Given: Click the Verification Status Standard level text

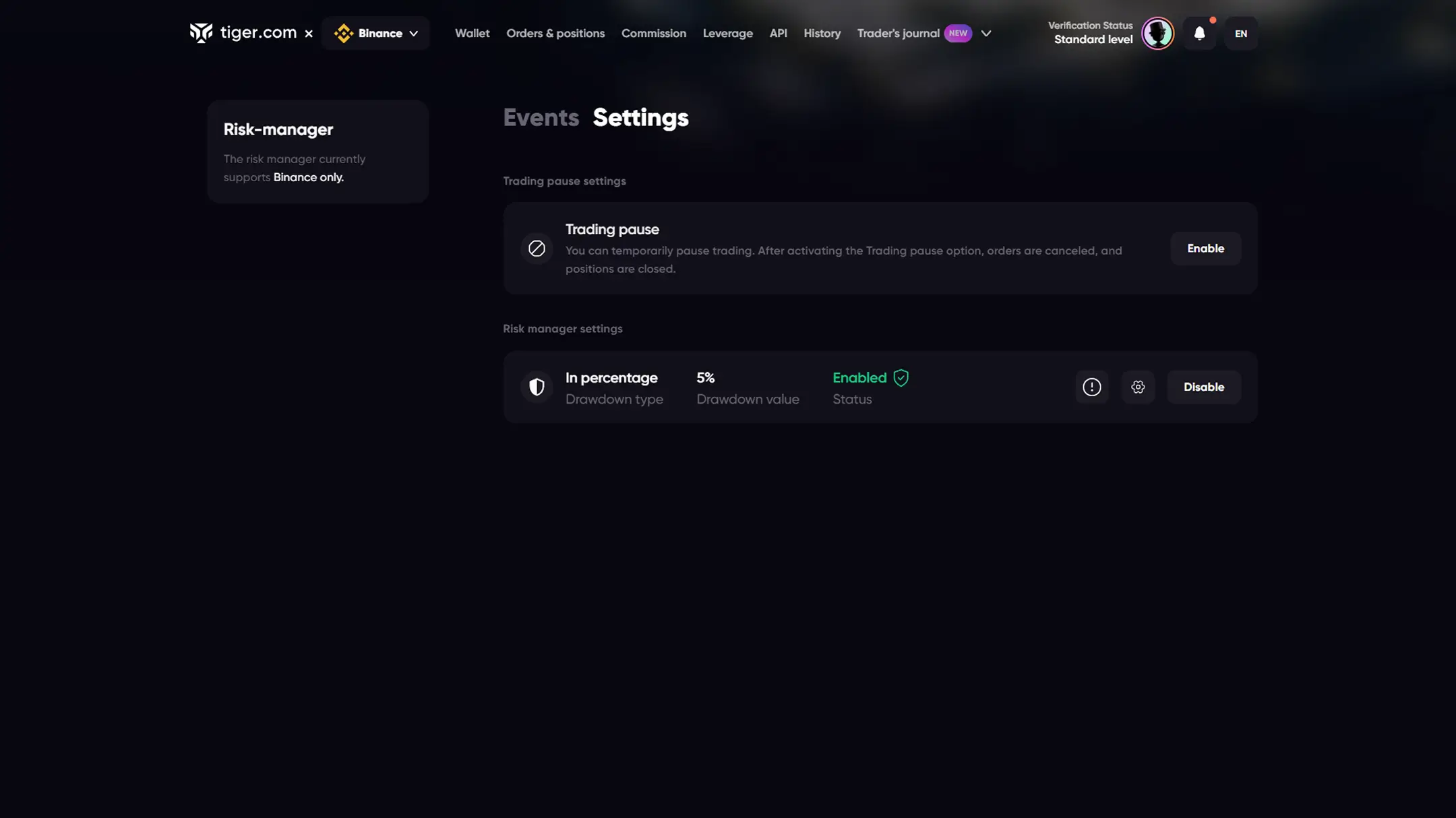Looking at the screenshot, I should (x=1092, y=33).
